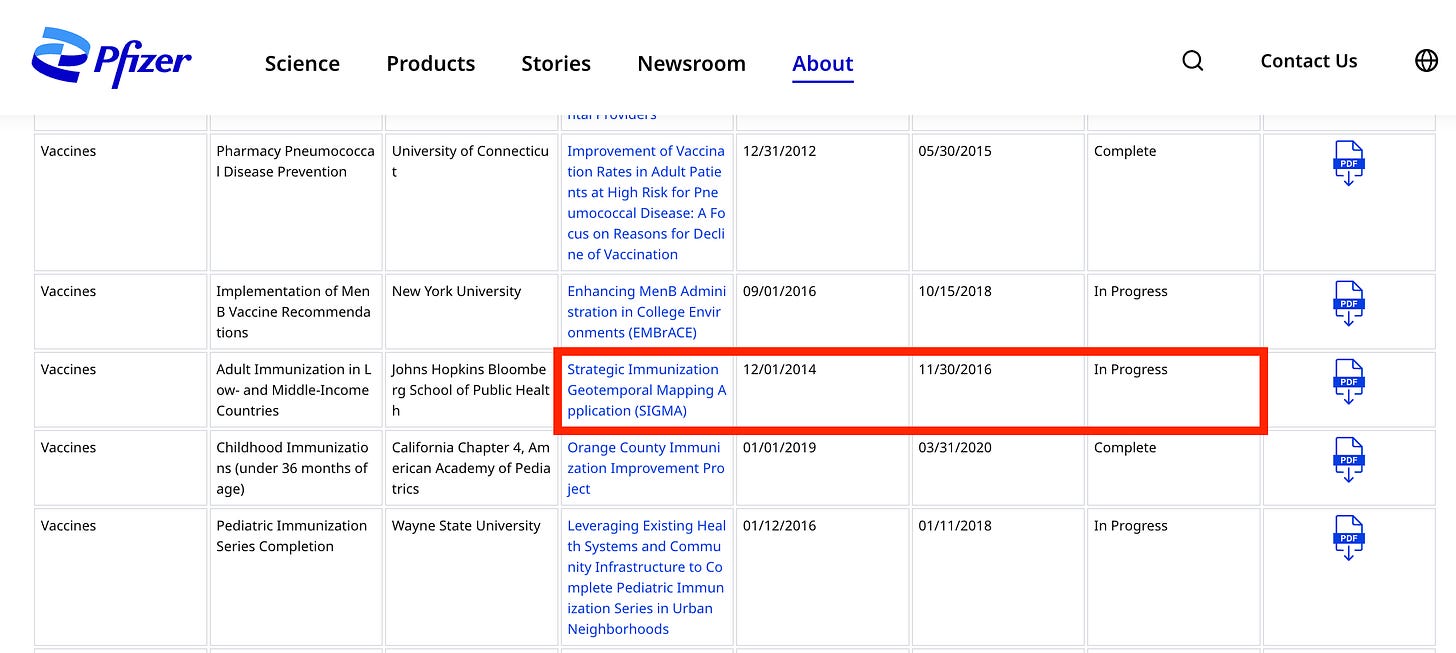
Task: Open the Newsroom menu
Action: tap(691, 63)
